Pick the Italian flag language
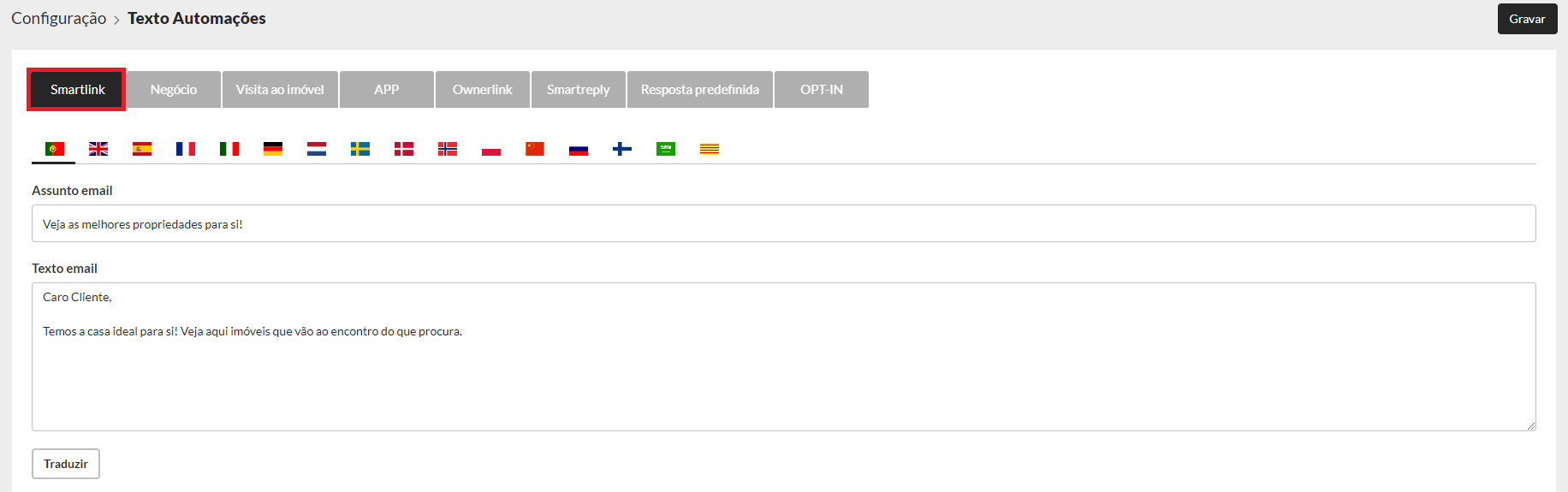This screenshot has width=1568, height=492. click(229, 149)
